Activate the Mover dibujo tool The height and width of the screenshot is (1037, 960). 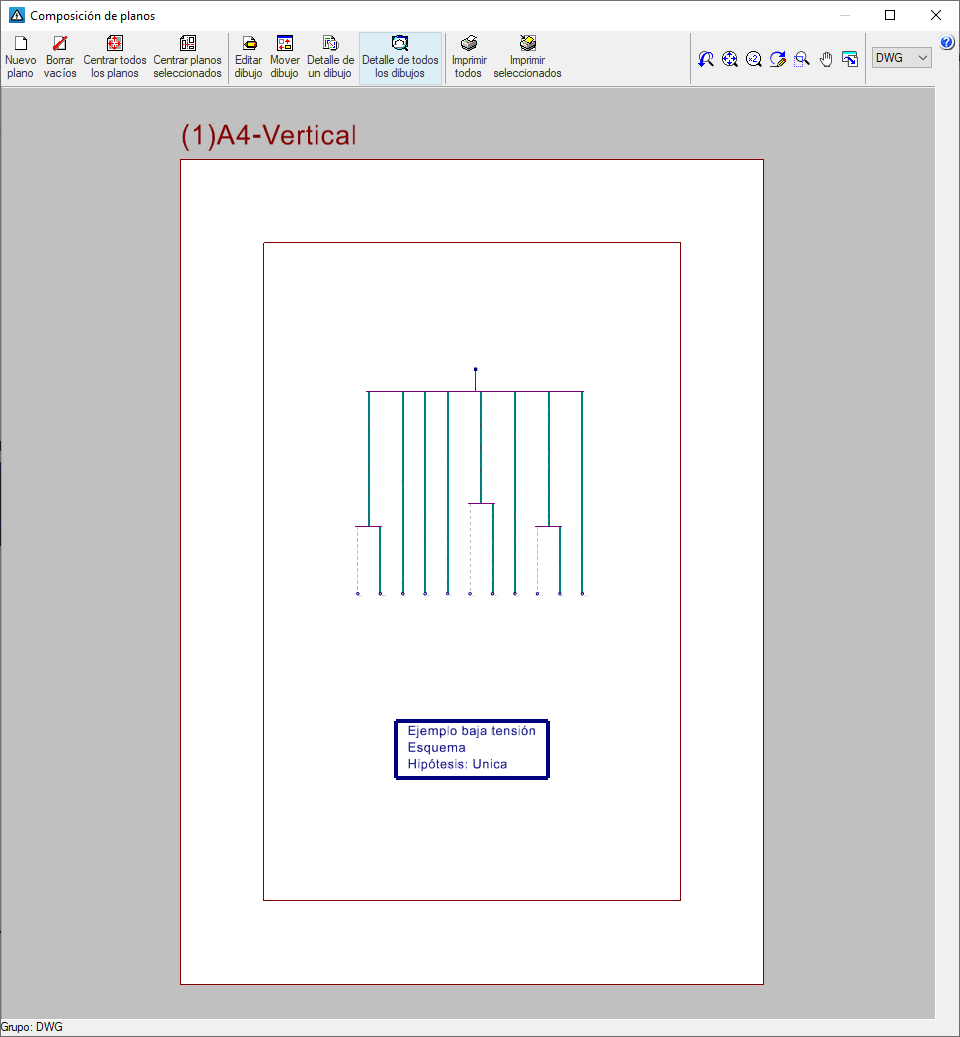point(285,58)
